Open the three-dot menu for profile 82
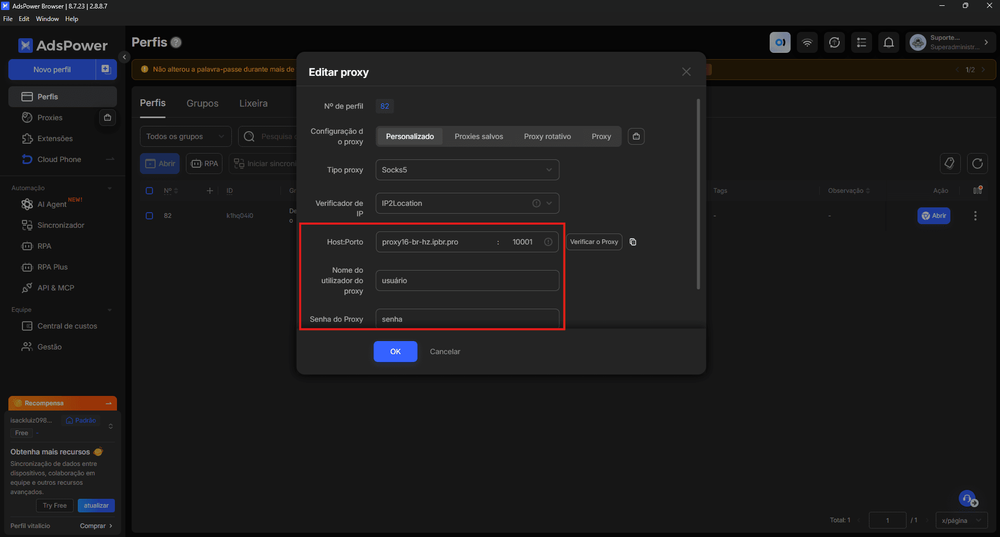 pos(975,216)
